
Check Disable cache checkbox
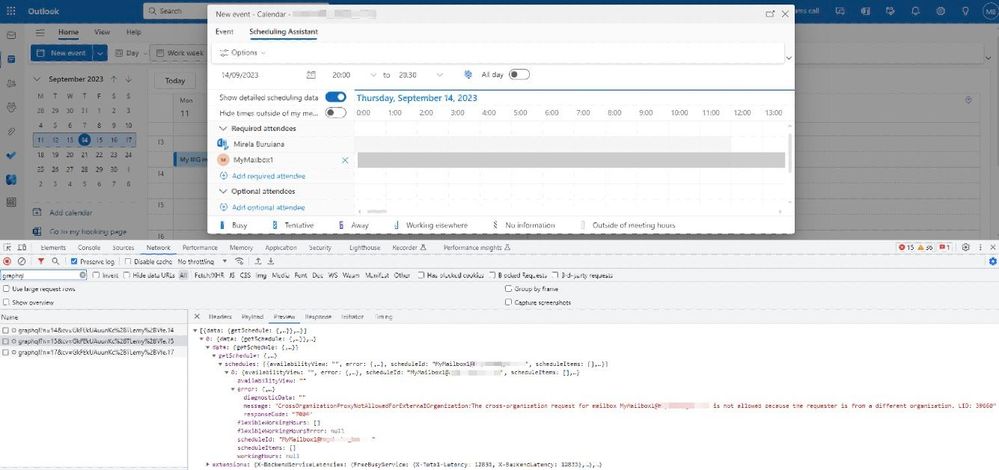click(128, 261)
